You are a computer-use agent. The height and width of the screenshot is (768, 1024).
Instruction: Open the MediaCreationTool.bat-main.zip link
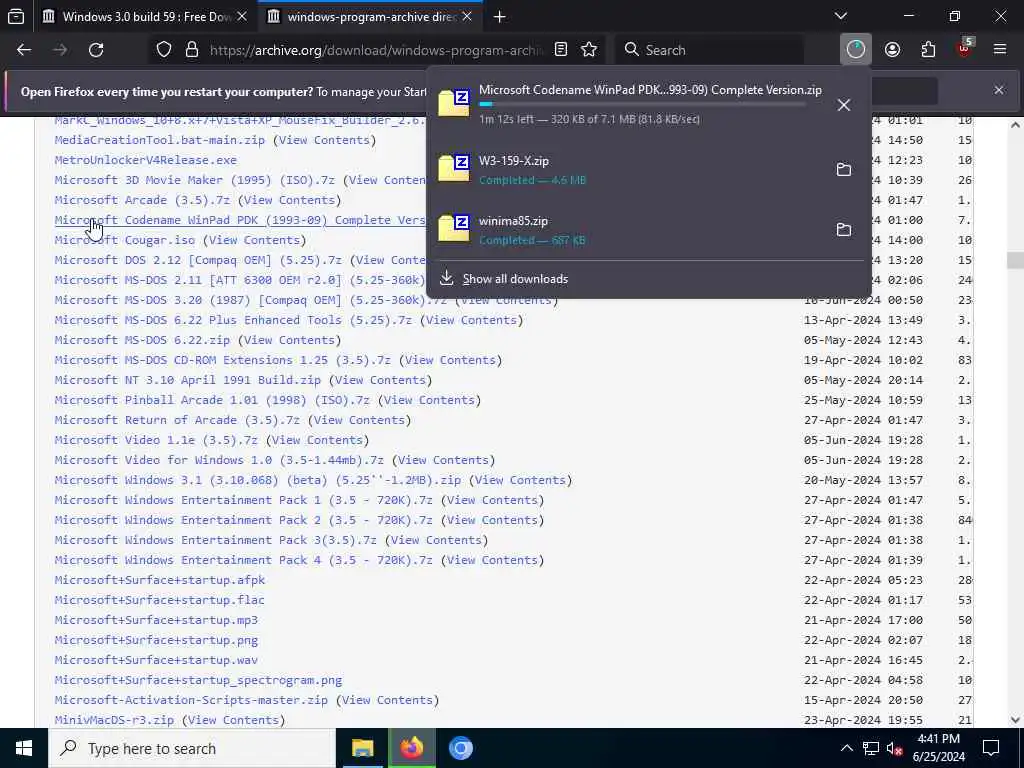159,140
